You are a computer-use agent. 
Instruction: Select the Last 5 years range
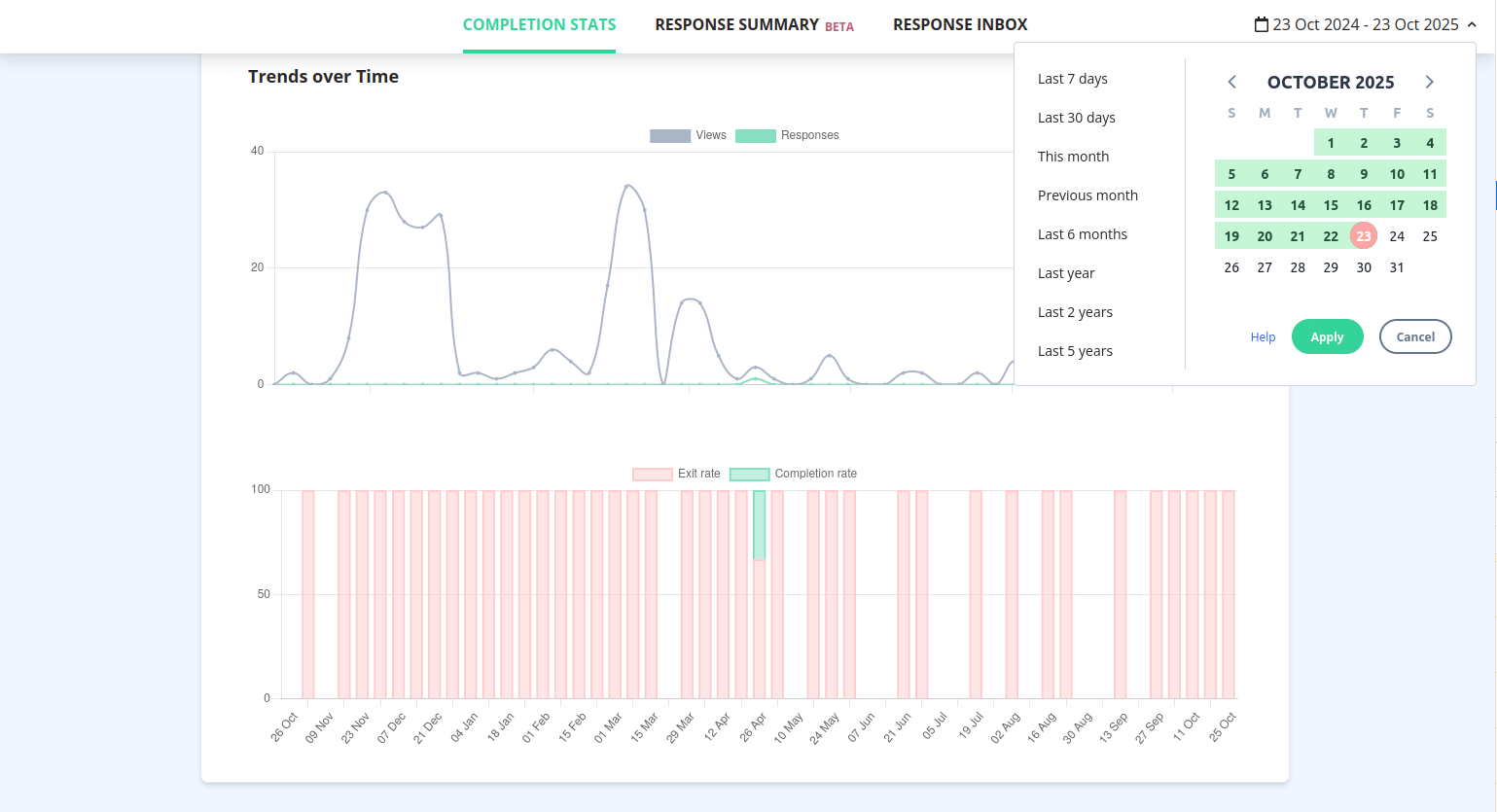pos(1075,351)
